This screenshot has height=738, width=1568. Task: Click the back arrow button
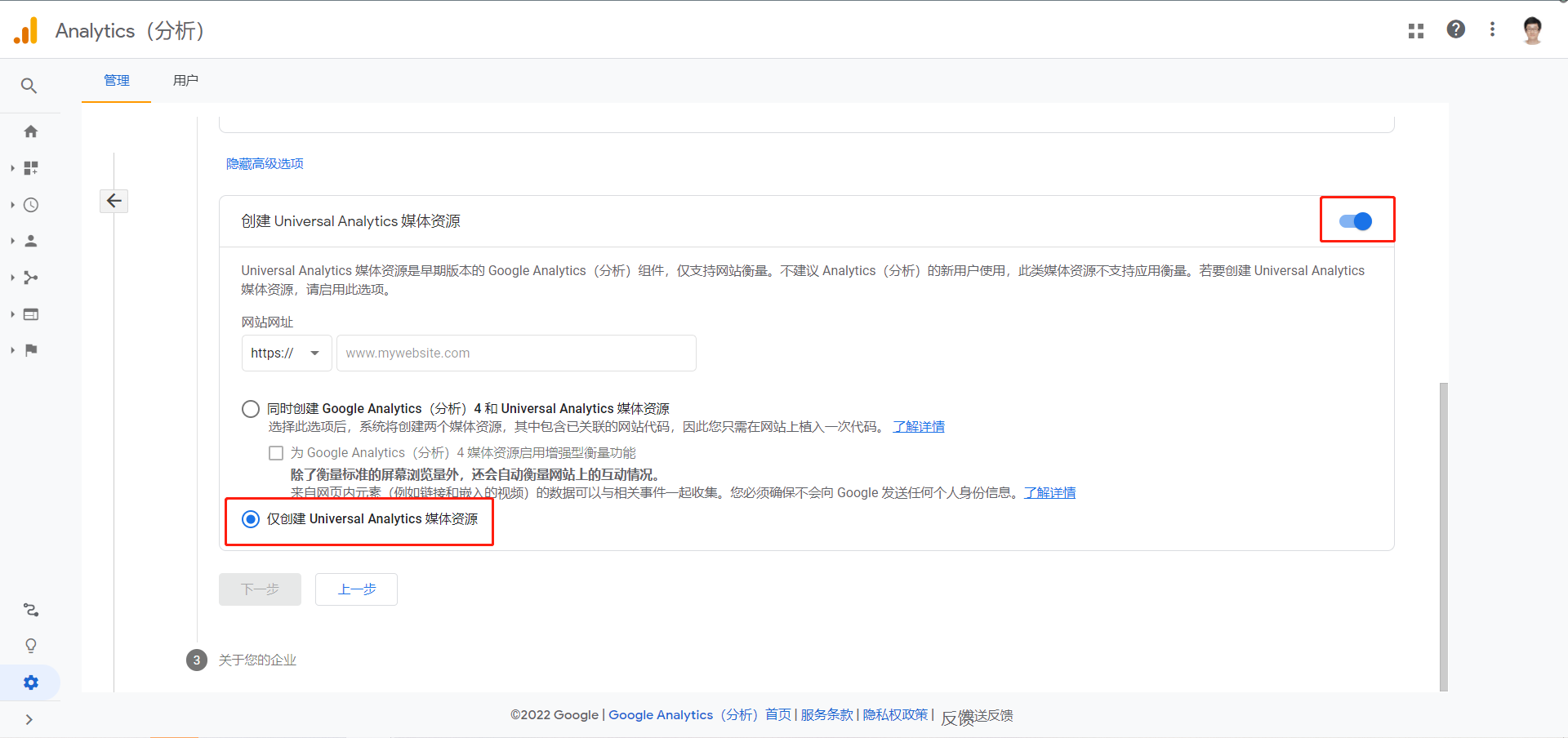click(x=114, y=201)
